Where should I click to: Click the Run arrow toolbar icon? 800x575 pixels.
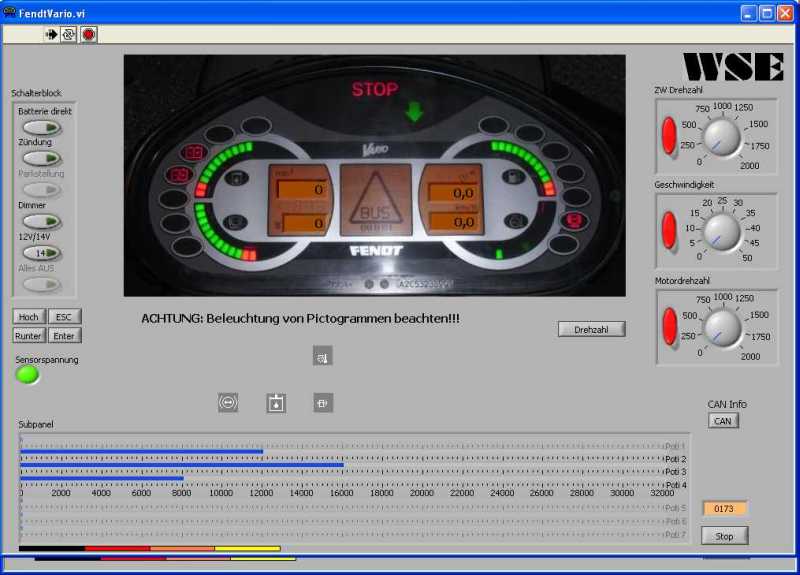[x=52, y=35]
